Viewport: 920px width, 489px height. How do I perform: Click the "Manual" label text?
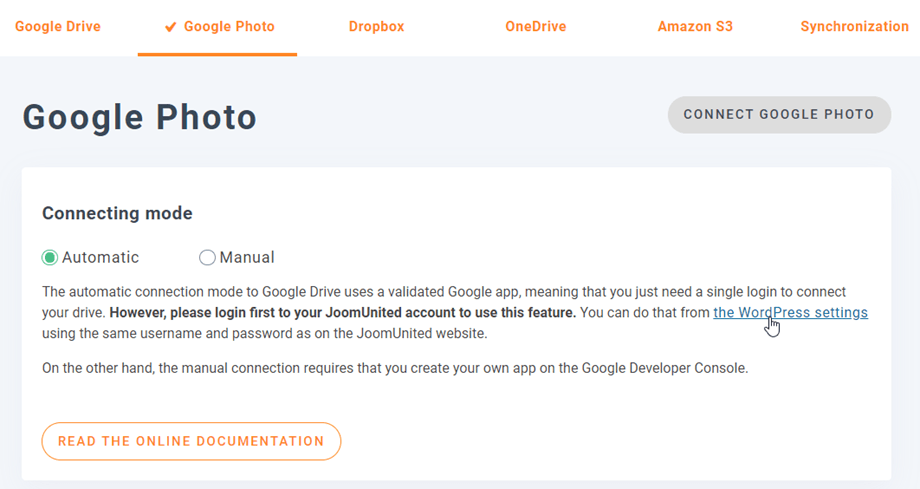[x=247, y=258]
